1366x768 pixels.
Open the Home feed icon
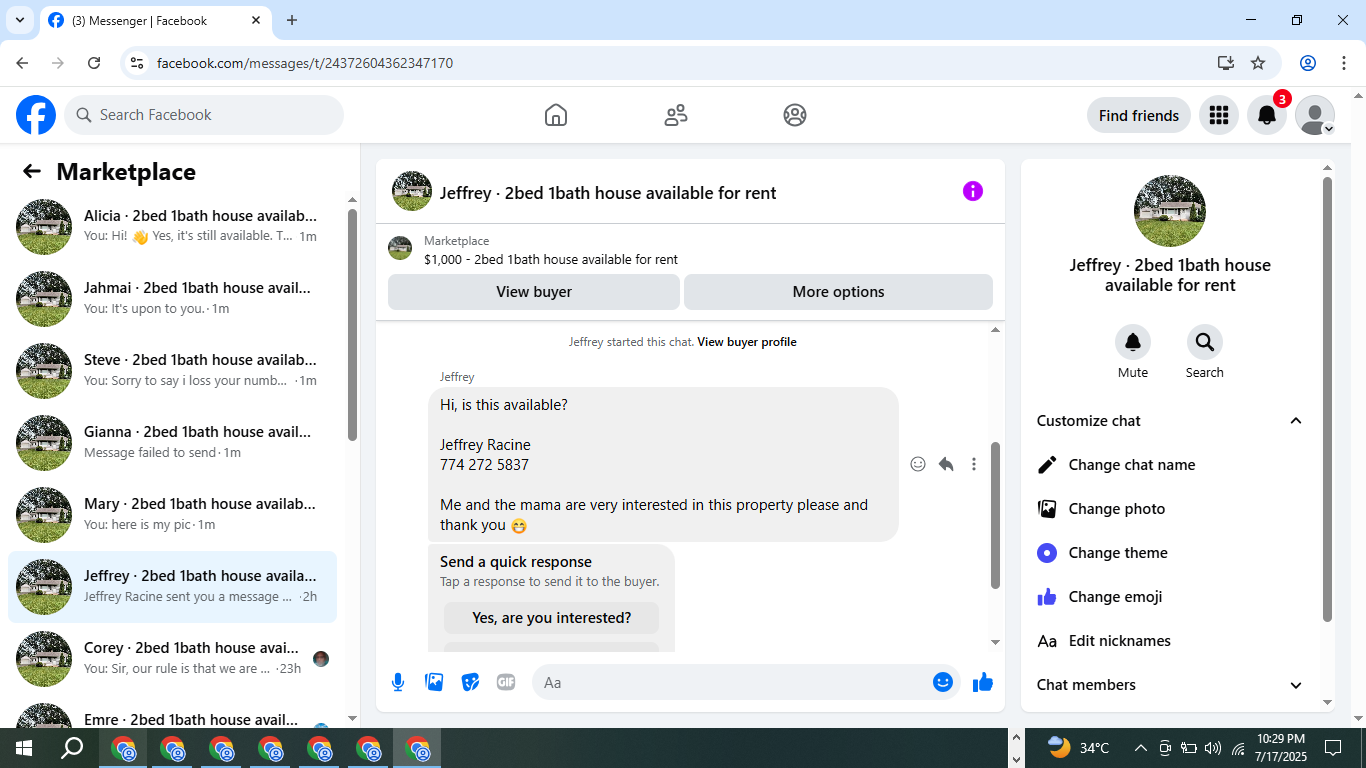tap(556, 115)
